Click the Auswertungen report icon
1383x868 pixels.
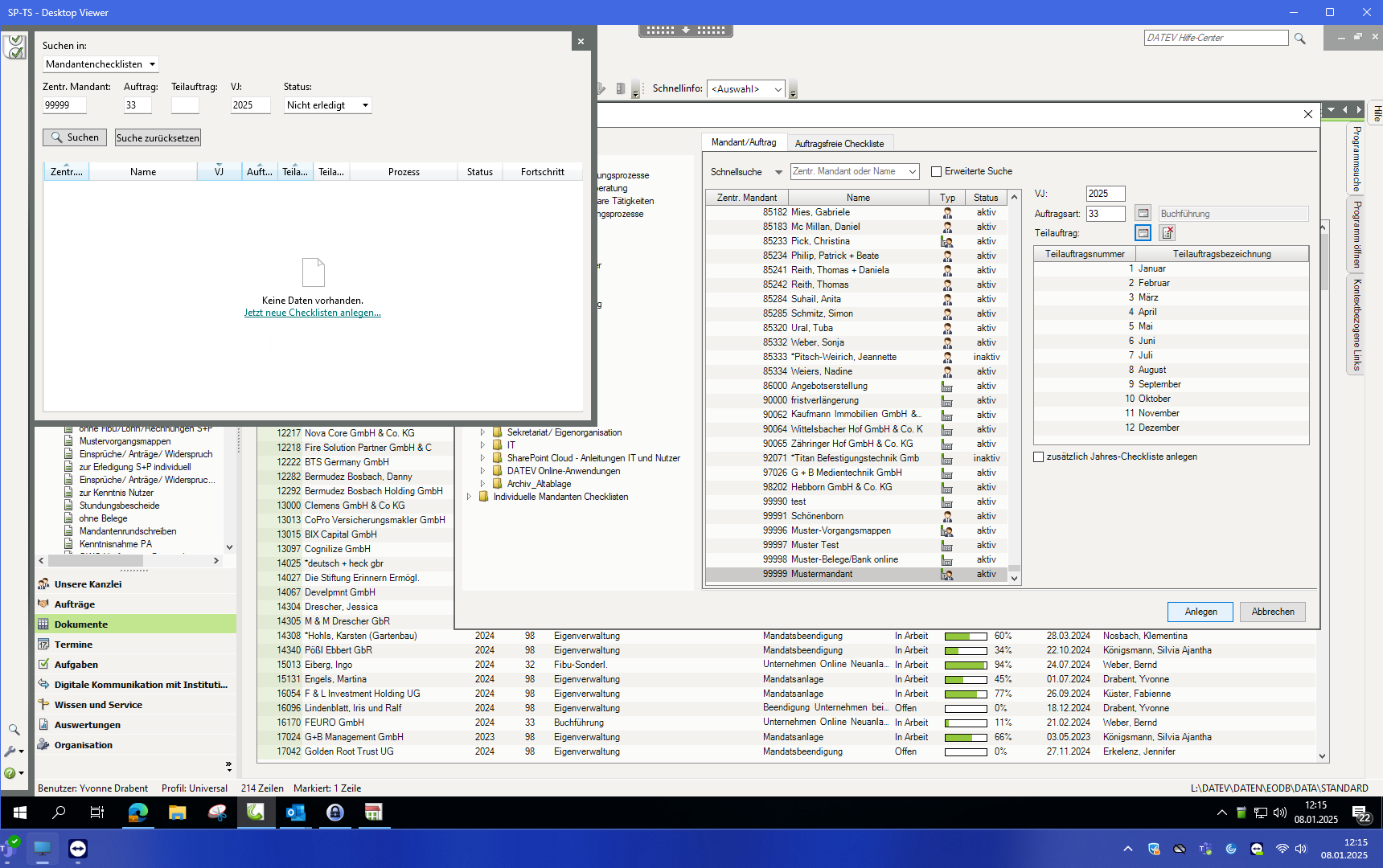pyautogui.click(x=44, y=725)
